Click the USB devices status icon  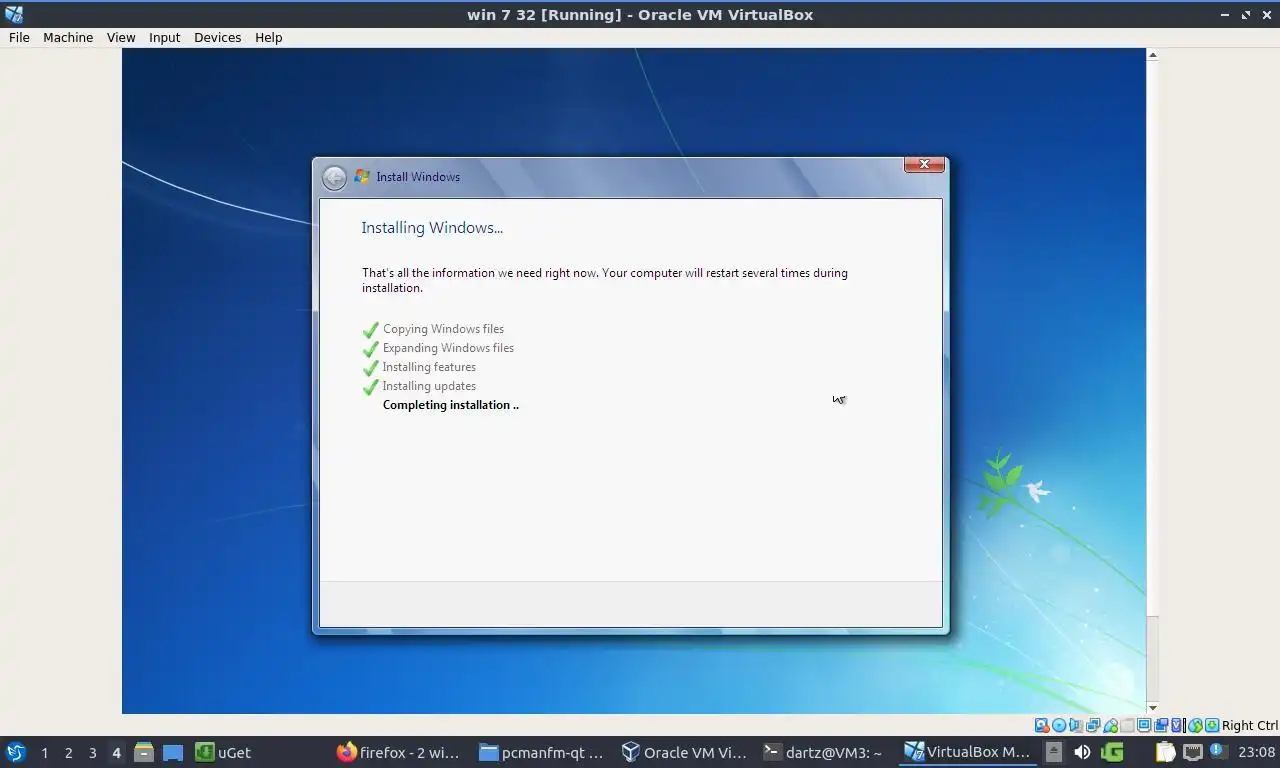tap(1110, 725)
